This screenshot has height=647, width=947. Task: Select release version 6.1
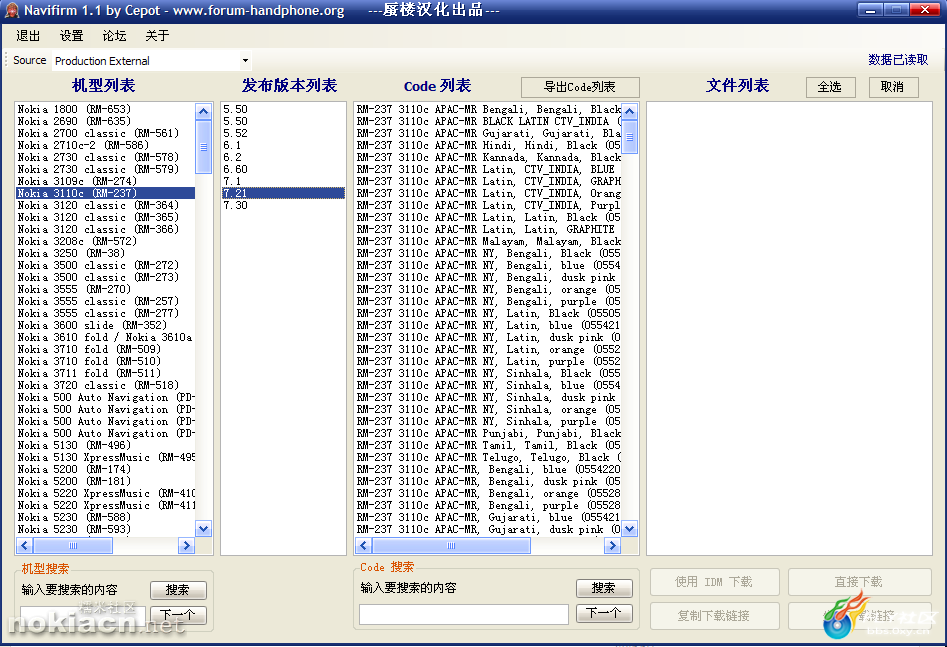coord(283,146)
